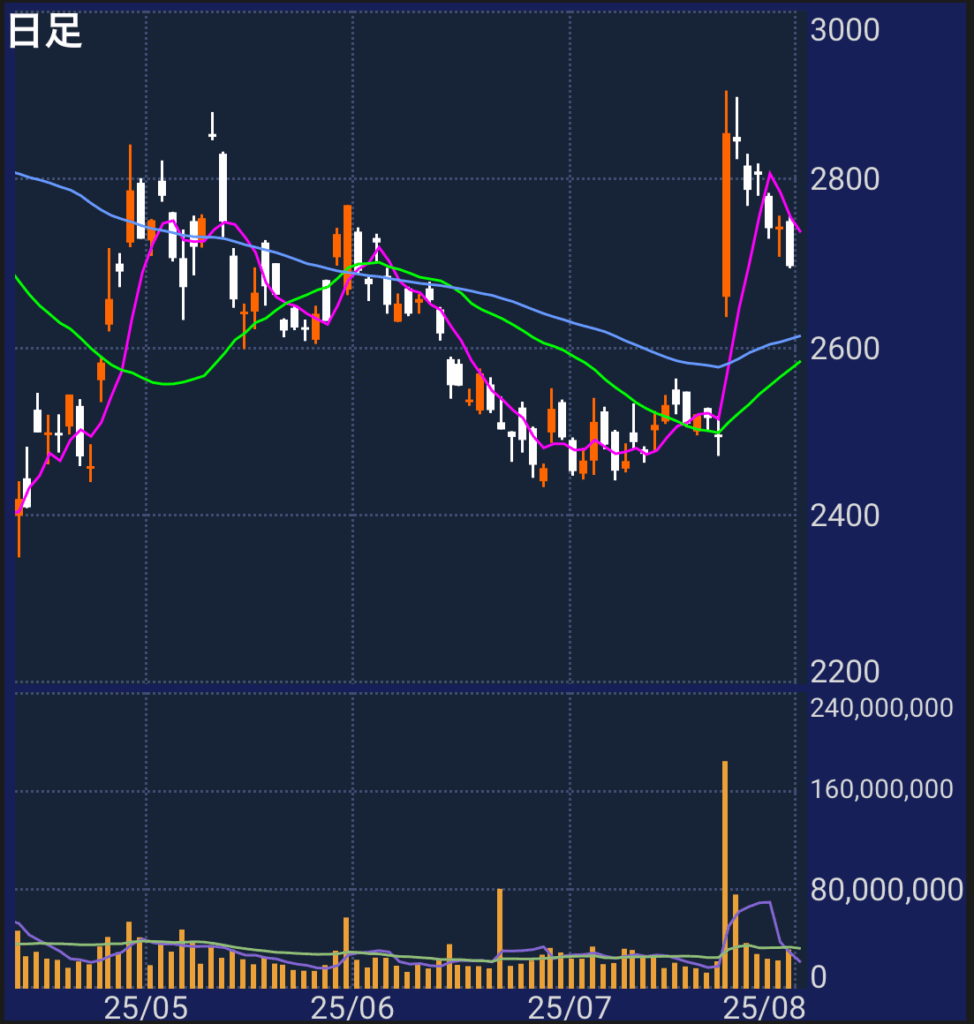Click the 0 volume axis label
The image size is (974, 1024).
coord(819,978)
